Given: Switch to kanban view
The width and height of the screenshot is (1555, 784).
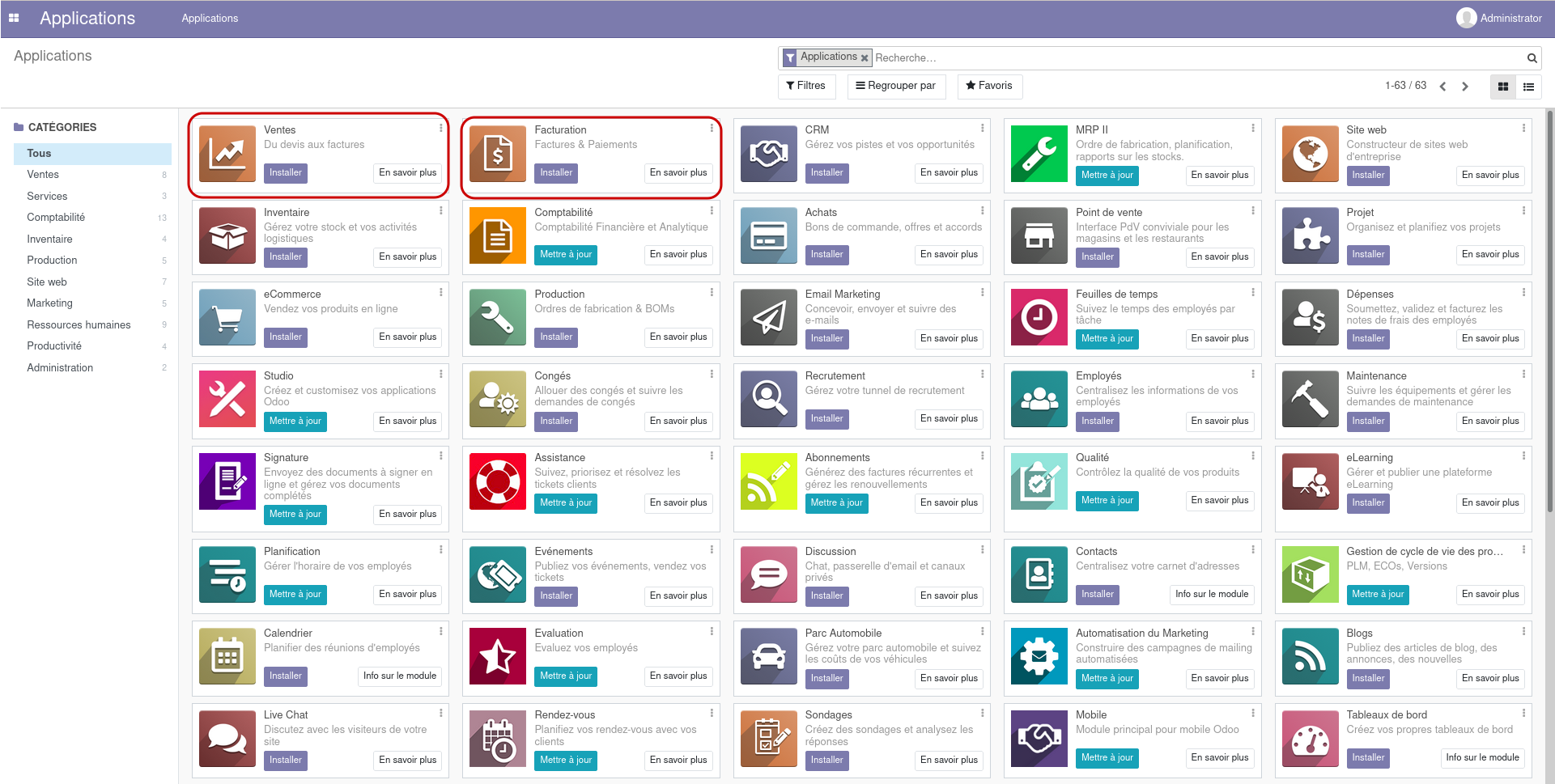Looking at the screenshot, I should pos(1503,87).
